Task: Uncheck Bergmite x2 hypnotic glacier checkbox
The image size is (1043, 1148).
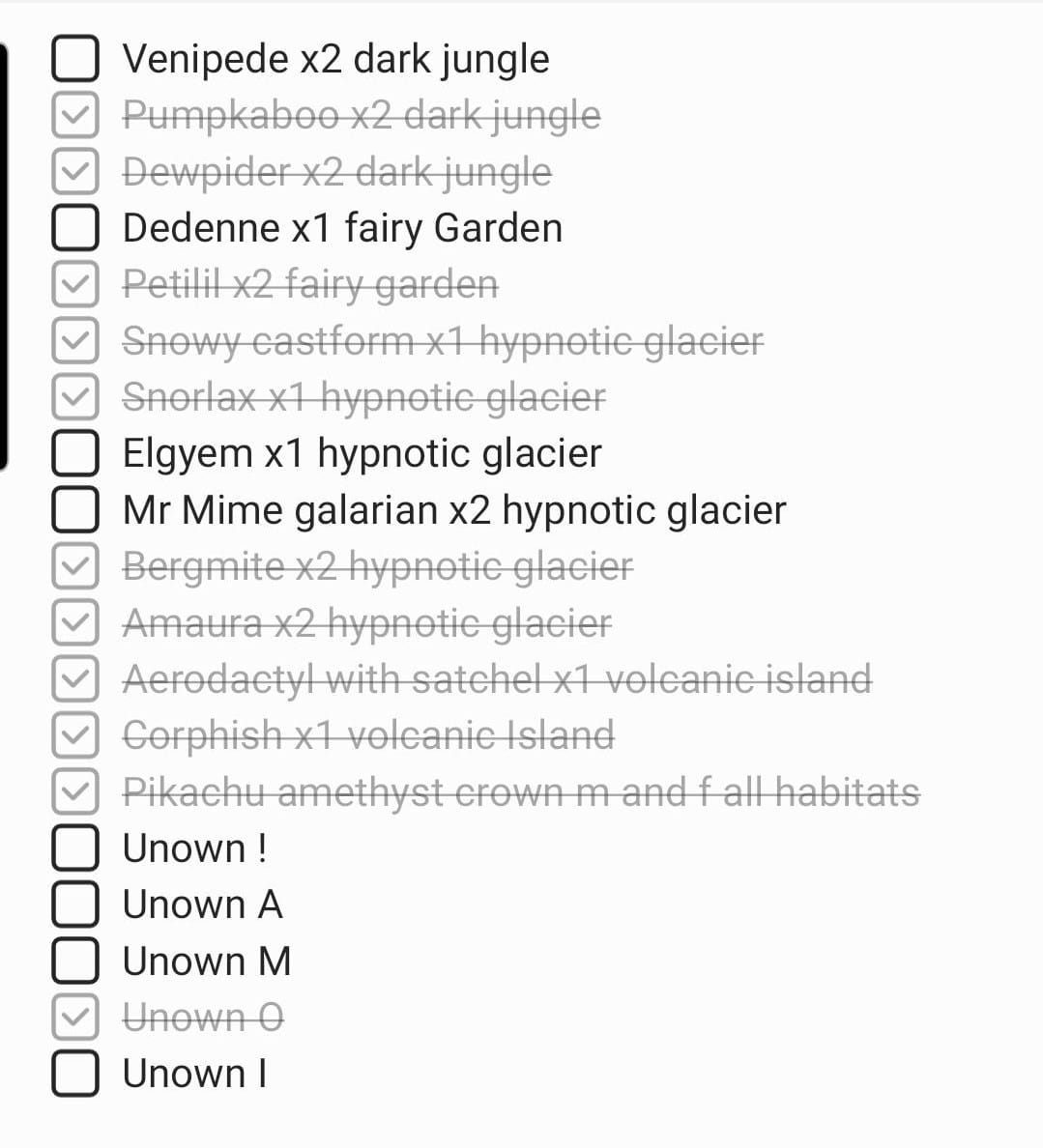Action: (74, 565)
